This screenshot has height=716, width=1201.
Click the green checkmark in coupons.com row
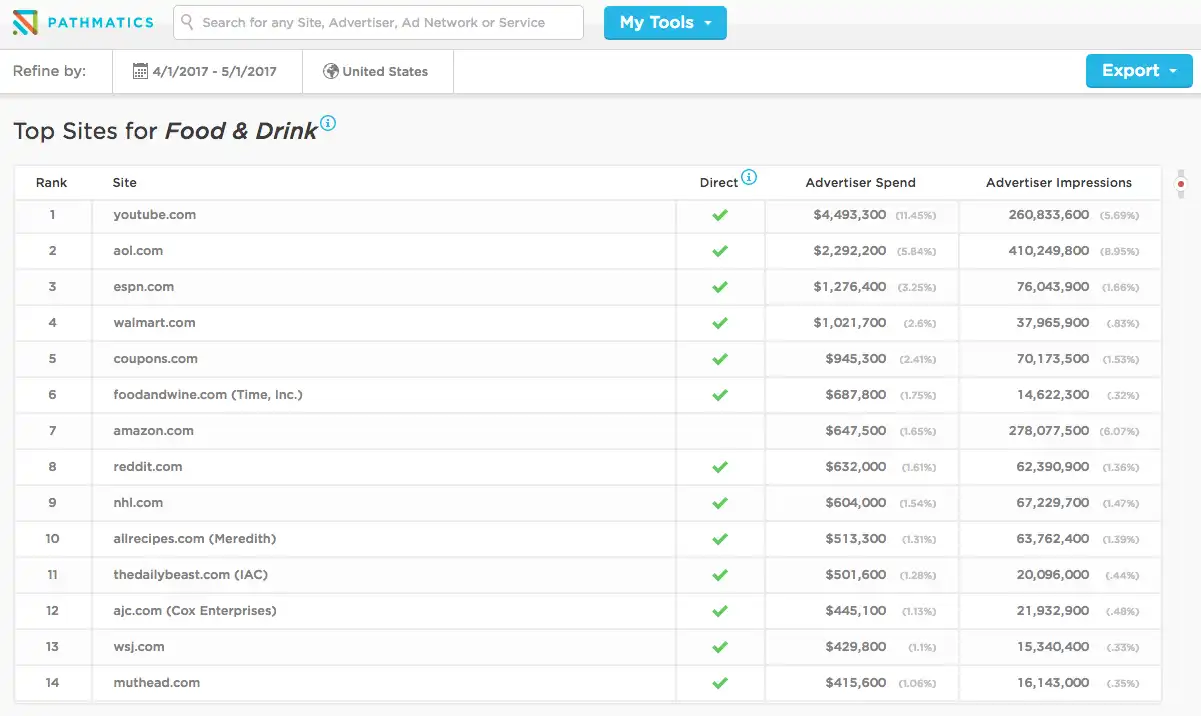click(720, 359)
